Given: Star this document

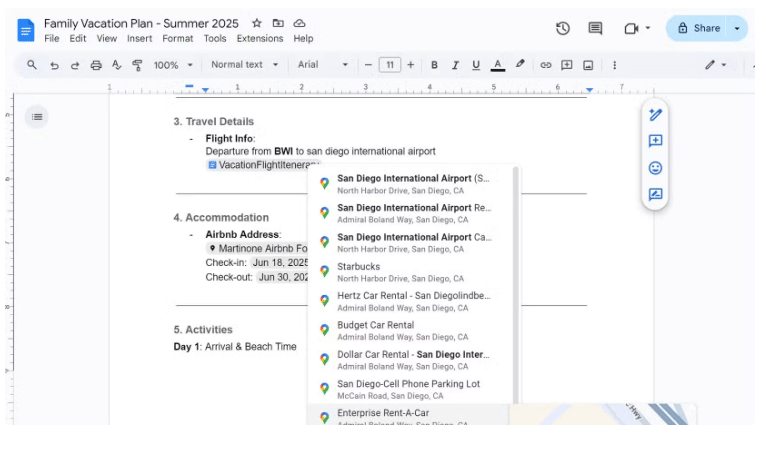Looking at the screenshot, I should coord(257,23).
